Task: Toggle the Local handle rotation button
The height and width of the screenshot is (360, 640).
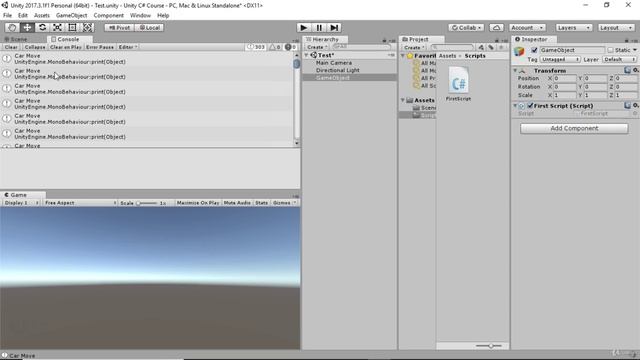Action: (149, 27)
